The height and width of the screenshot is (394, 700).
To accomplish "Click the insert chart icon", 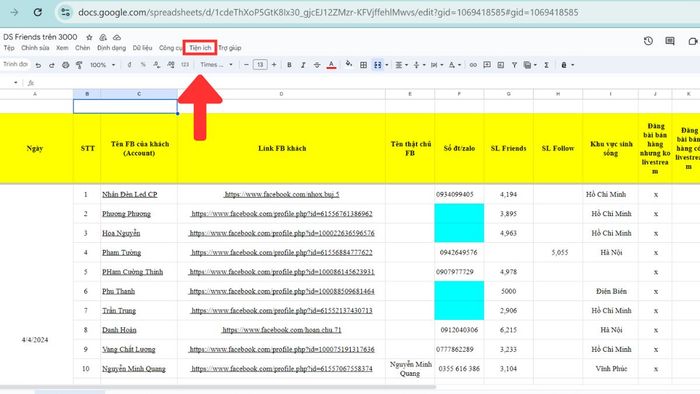I will 501,65.
